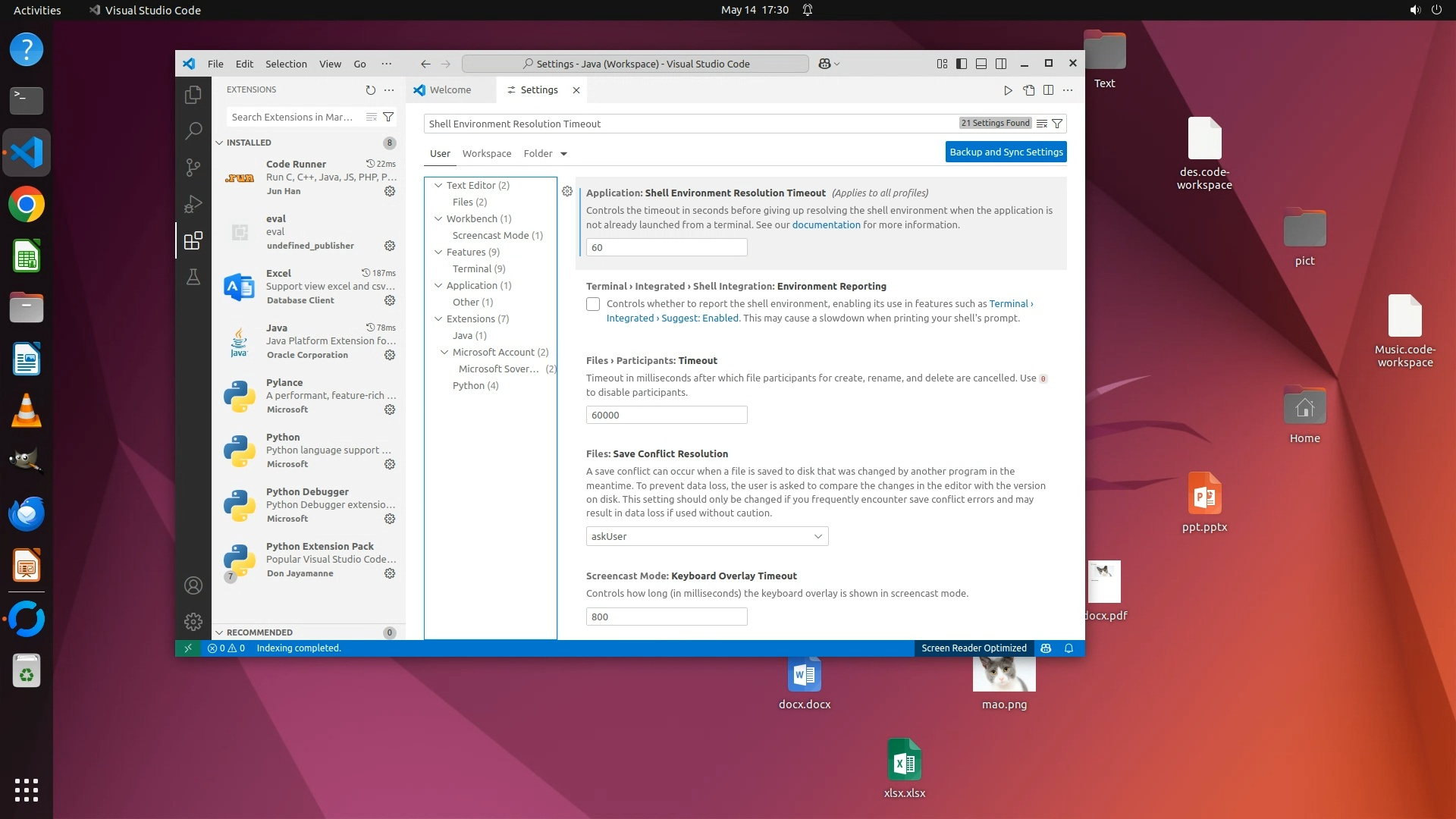The width and height of the screenshot is (1456, 819).
Task: Open Source Control view in activity bar
Action: pyautogui.click(x=193, y=167)
